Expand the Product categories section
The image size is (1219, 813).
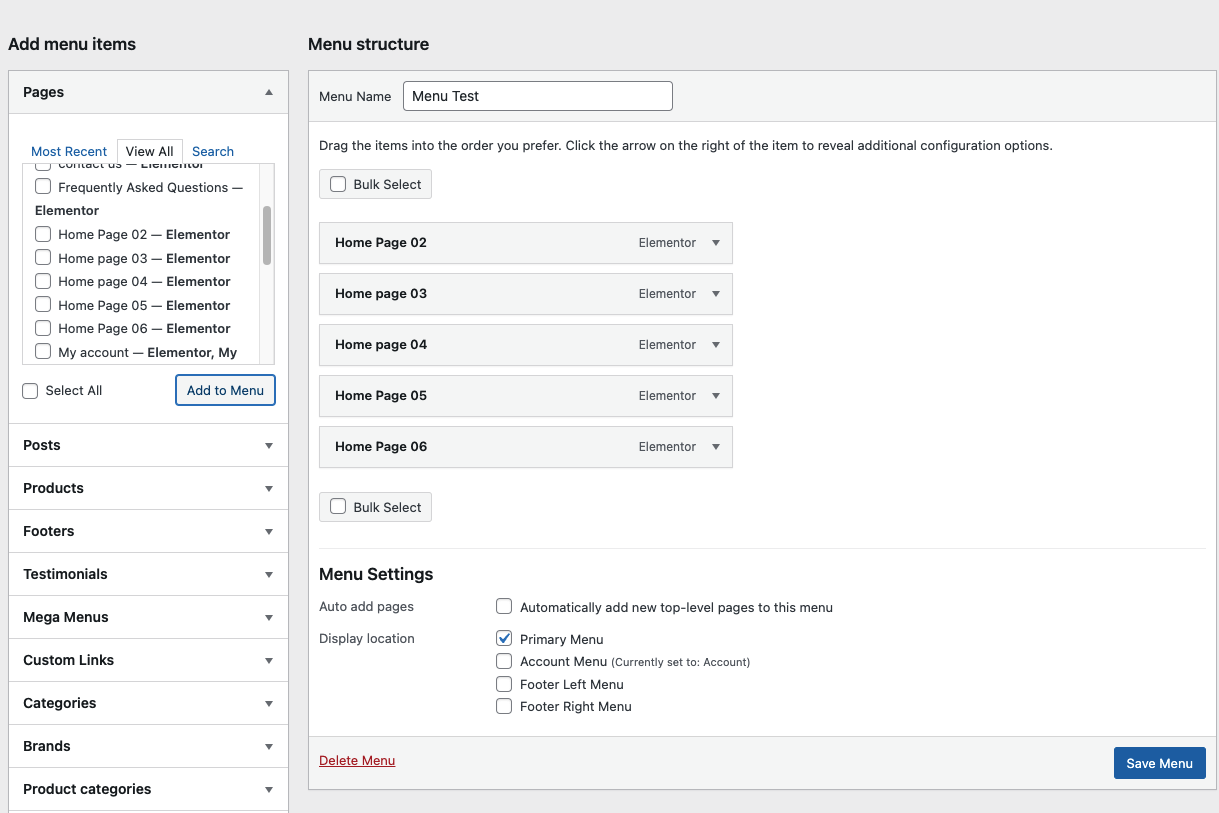[268, 790]
